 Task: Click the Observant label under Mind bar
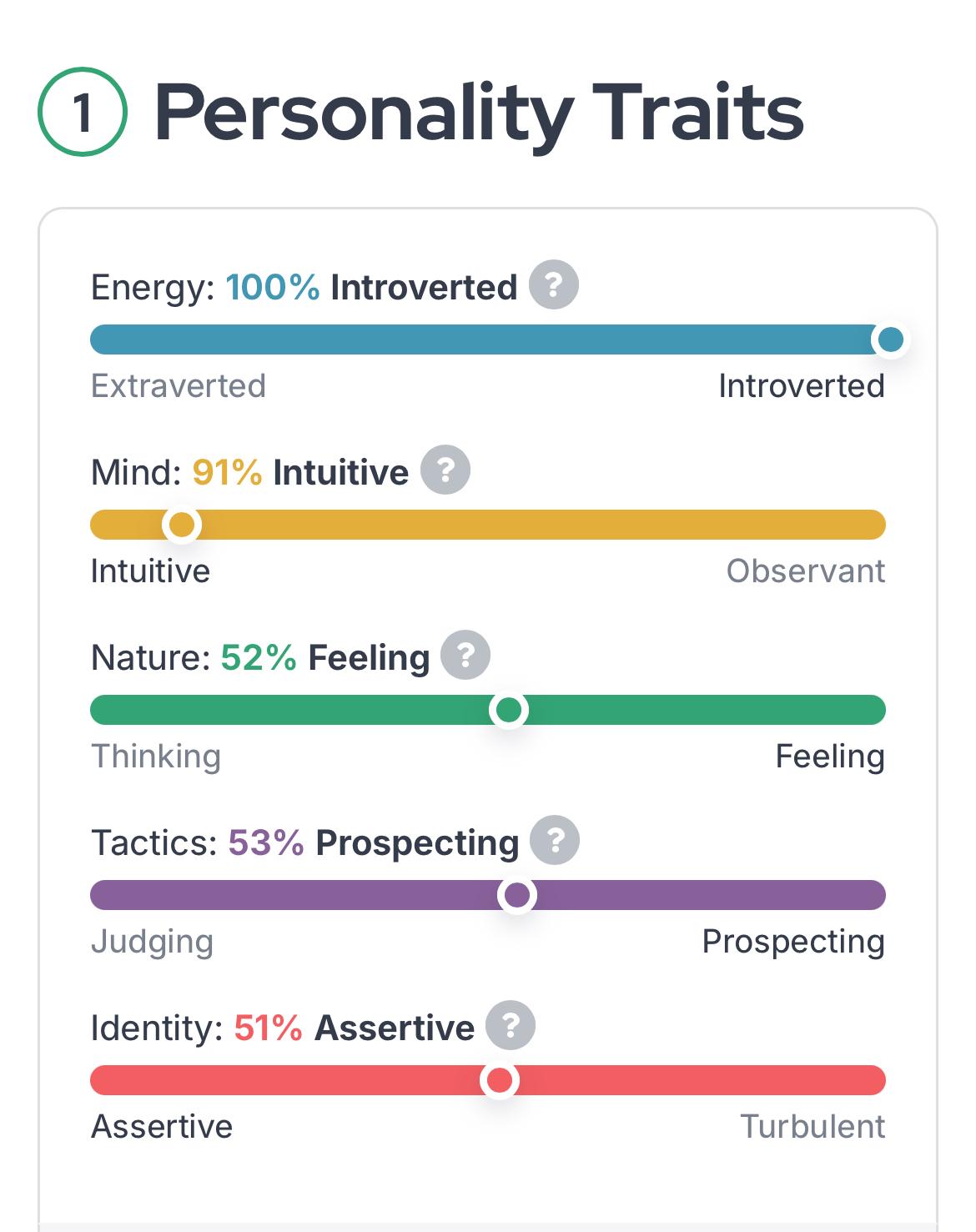(x=805, y=571)
